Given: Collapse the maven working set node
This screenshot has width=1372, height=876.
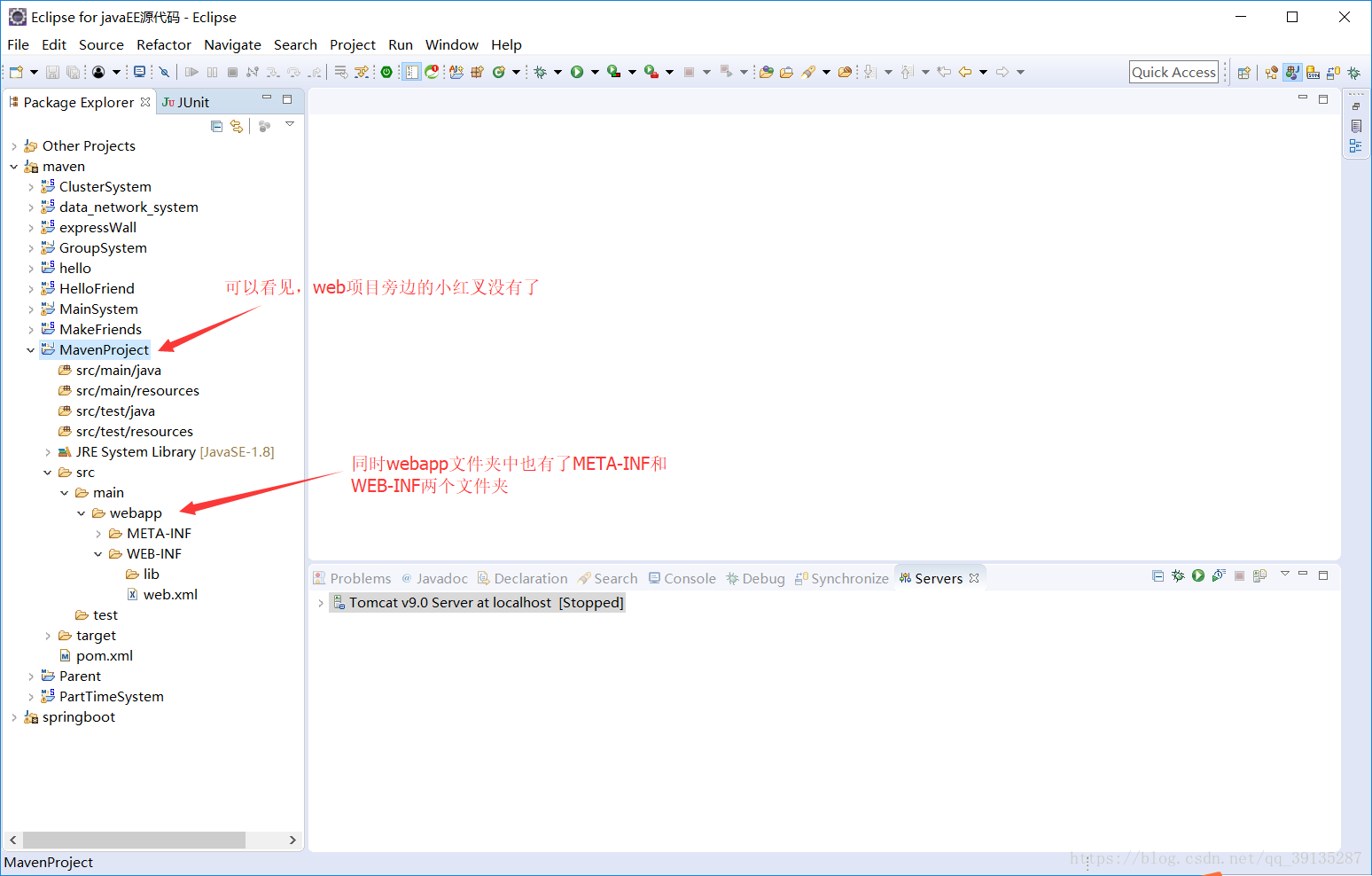Looking at the screenshot, I should (x=14, y=167).
